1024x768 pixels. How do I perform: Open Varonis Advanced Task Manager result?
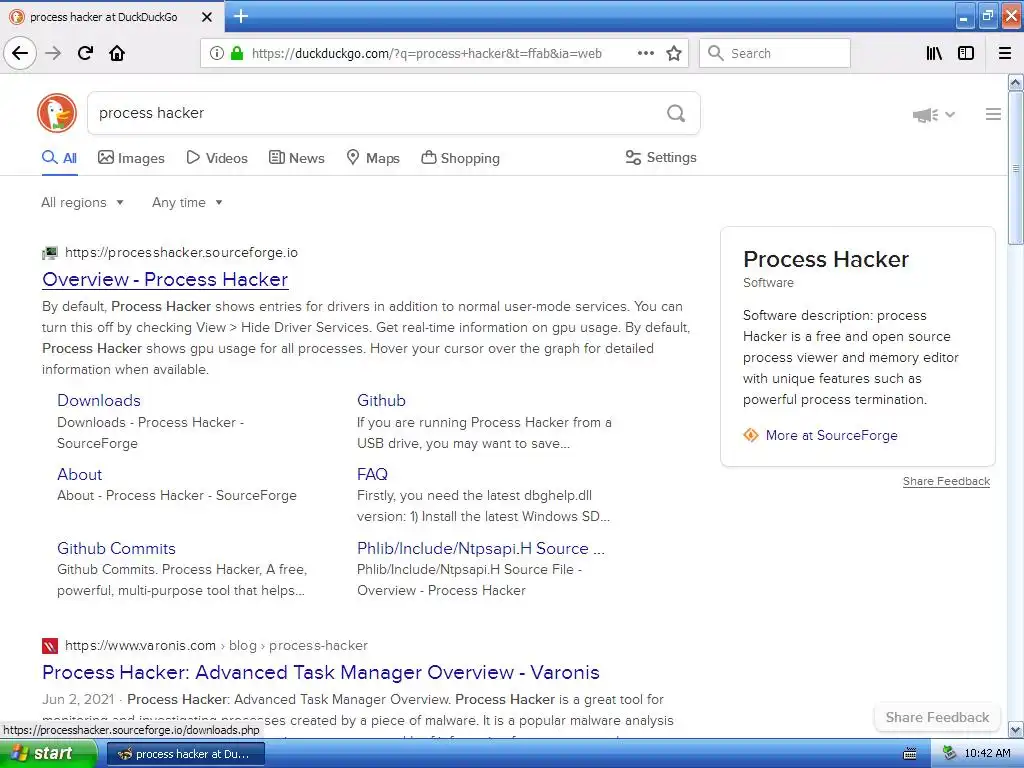click(x=321, y=672)
